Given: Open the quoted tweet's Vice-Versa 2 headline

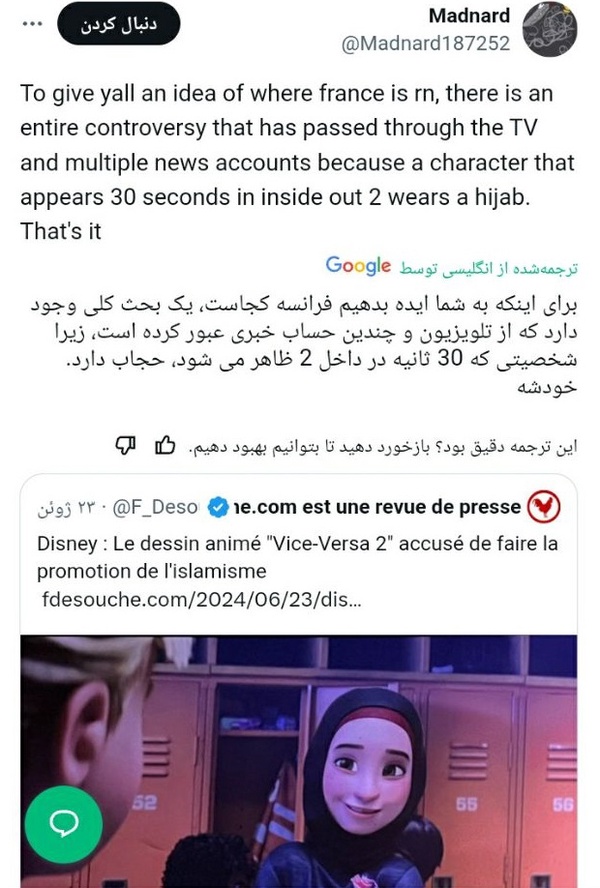Looking at the screenshot, I should point(297,557).
